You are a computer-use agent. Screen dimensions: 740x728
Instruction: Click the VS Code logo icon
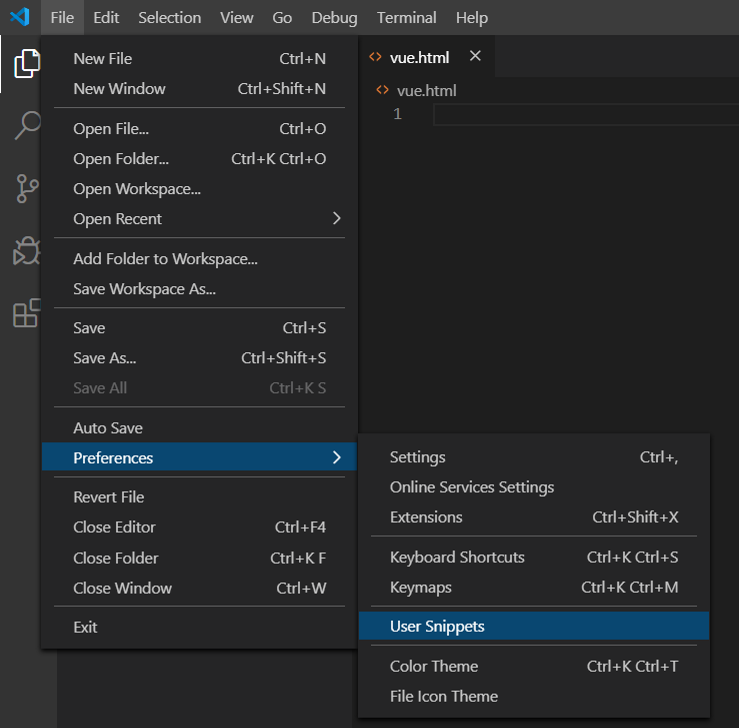pyautogui.click(x=20, y=17)
